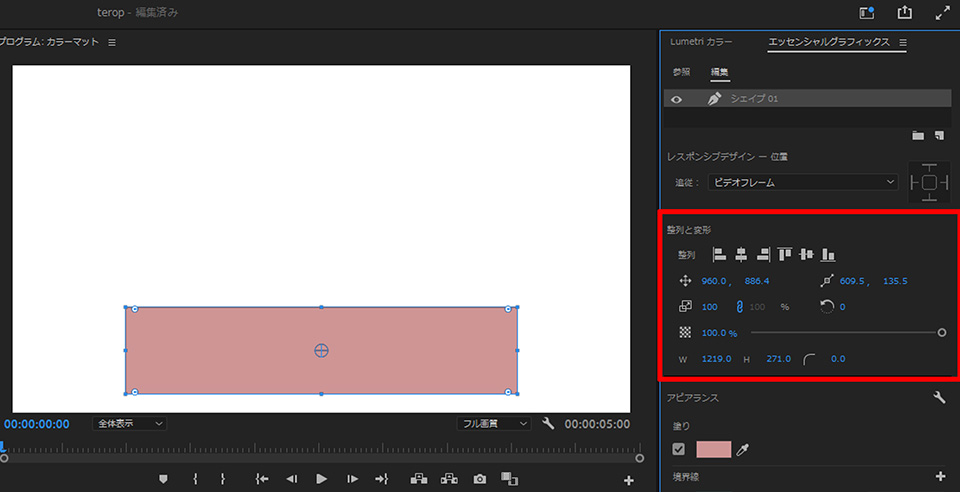Viewport: 960px width, 492px height.
Task: Add a stroke with 境界線 plus icon
Action: click(941, 476)
